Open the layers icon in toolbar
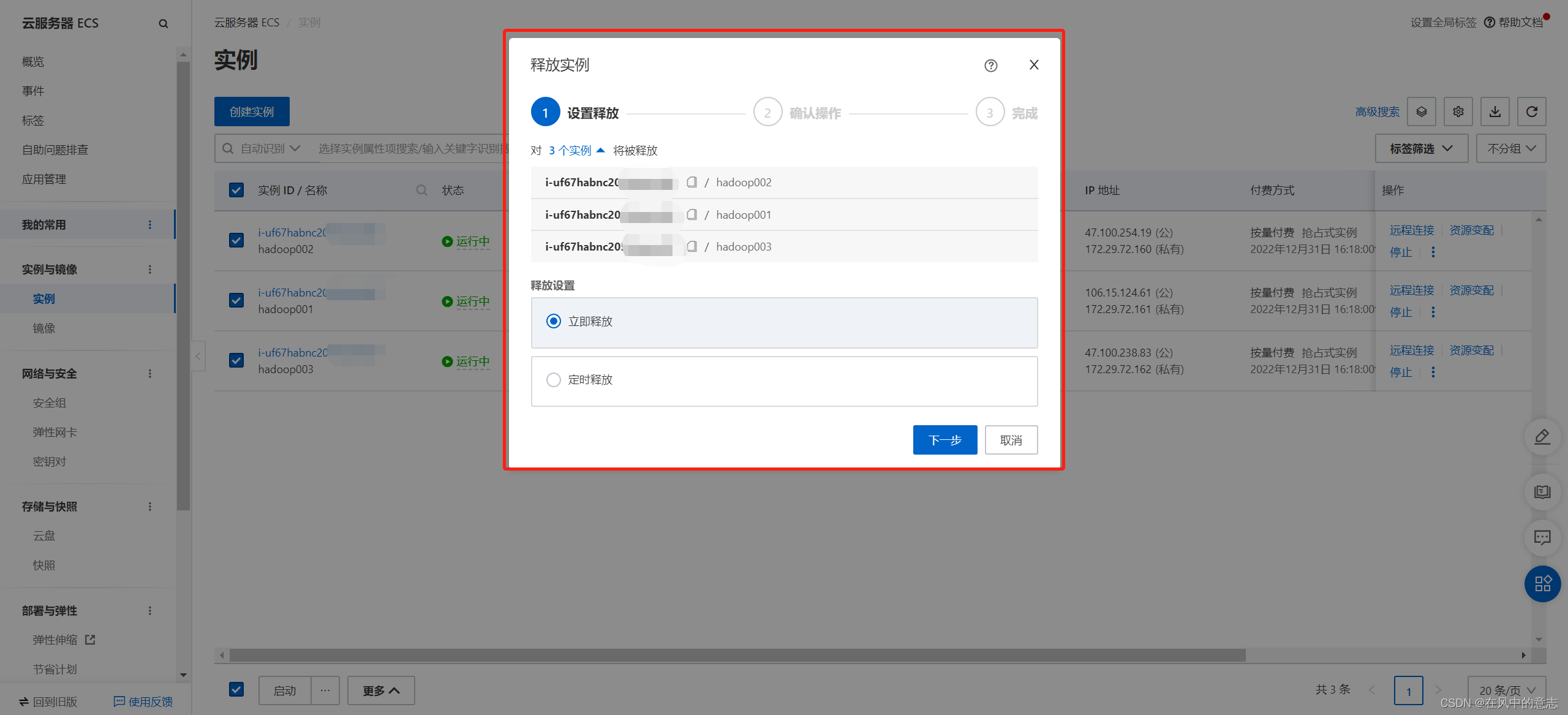1568x715 pixels. 1422,112
